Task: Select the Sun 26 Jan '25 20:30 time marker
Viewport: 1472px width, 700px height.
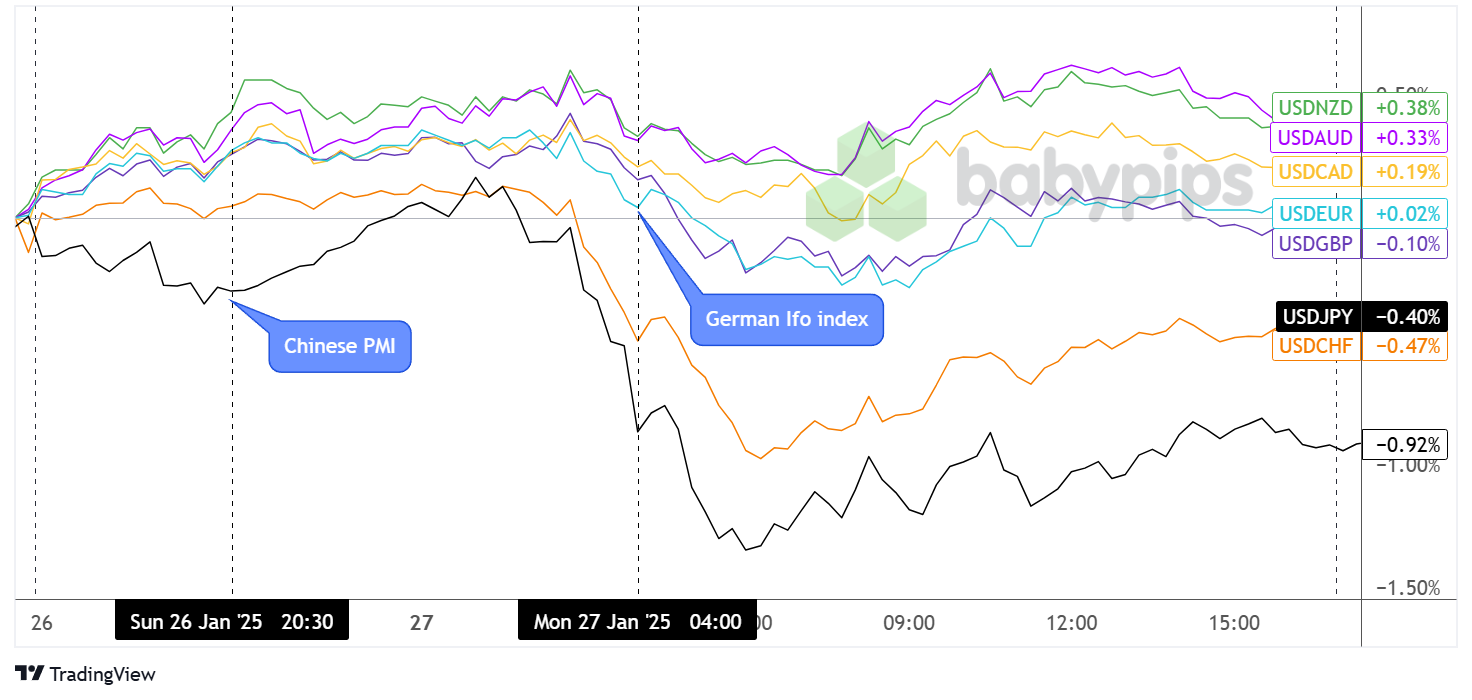Action: click(x=232, y=622)
